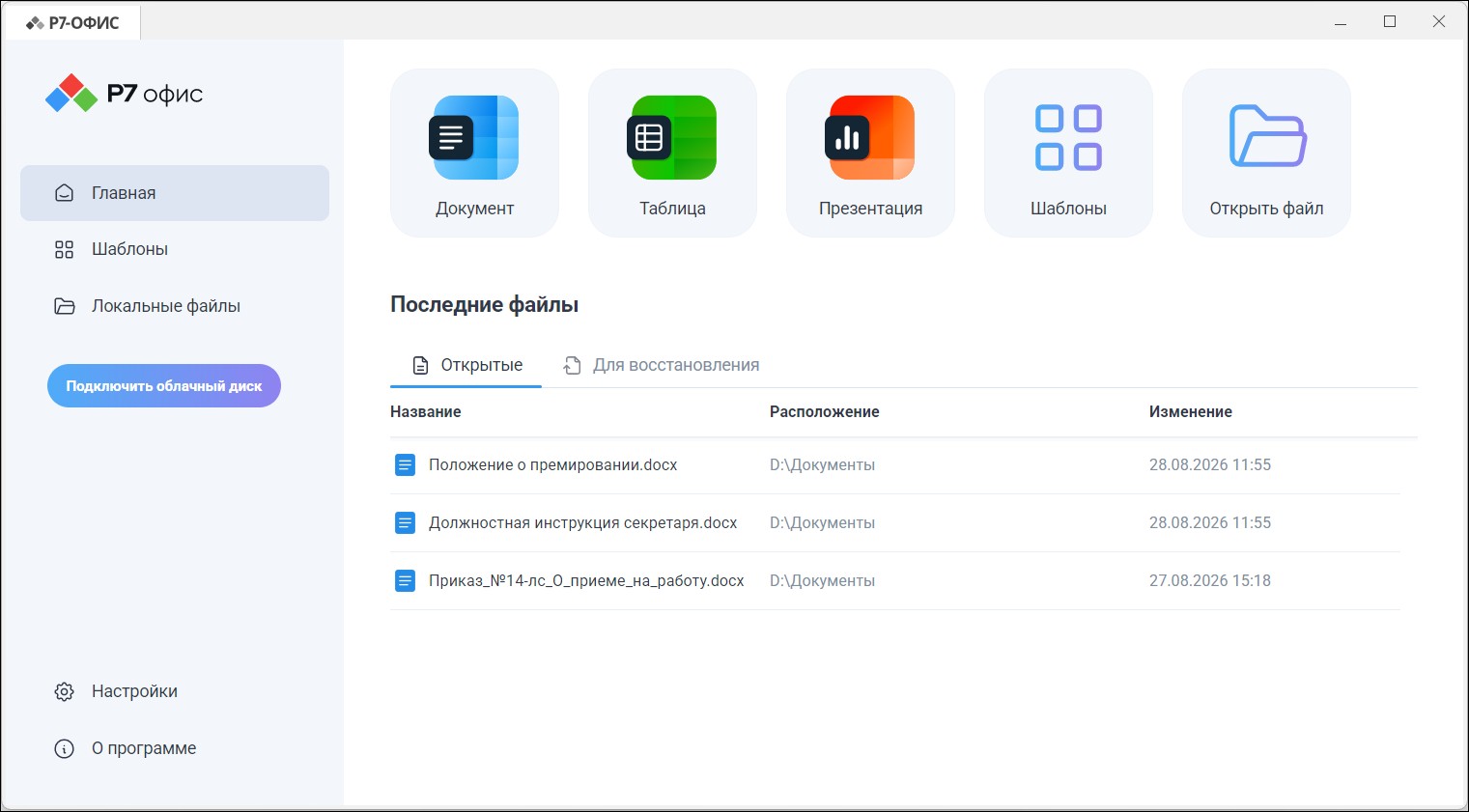Click the Р7 офис logo
The width and height of the screenshot is (1469, 812).
tap(124, 94)
